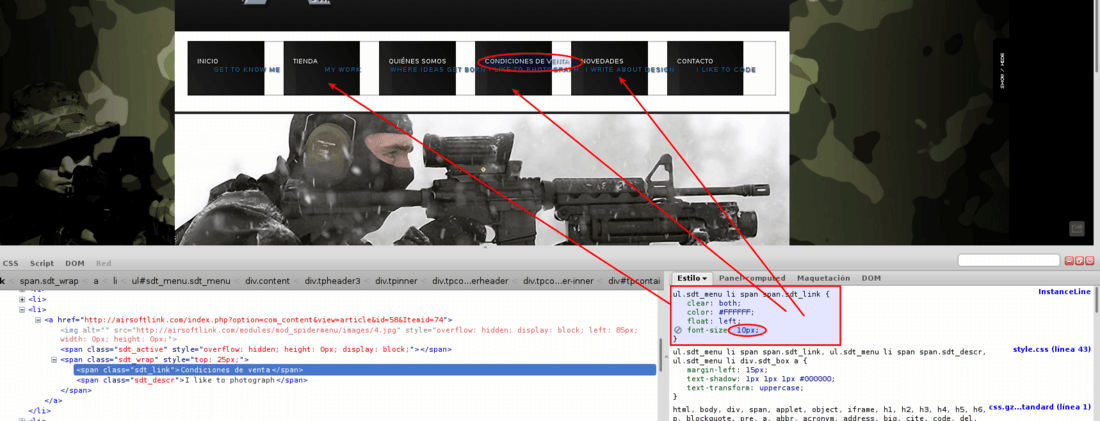Image resolution: width=1100 pixels, height=421 pixels.
Task: Collapse the expanded <li> node
Action: (x=22, y=309)
